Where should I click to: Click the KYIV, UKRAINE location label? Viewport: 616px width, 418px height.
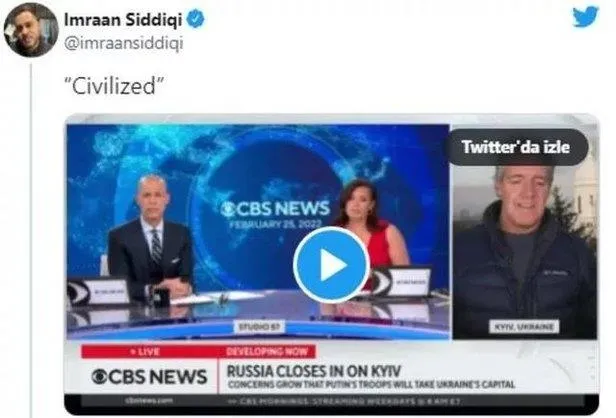click(524, 326)
